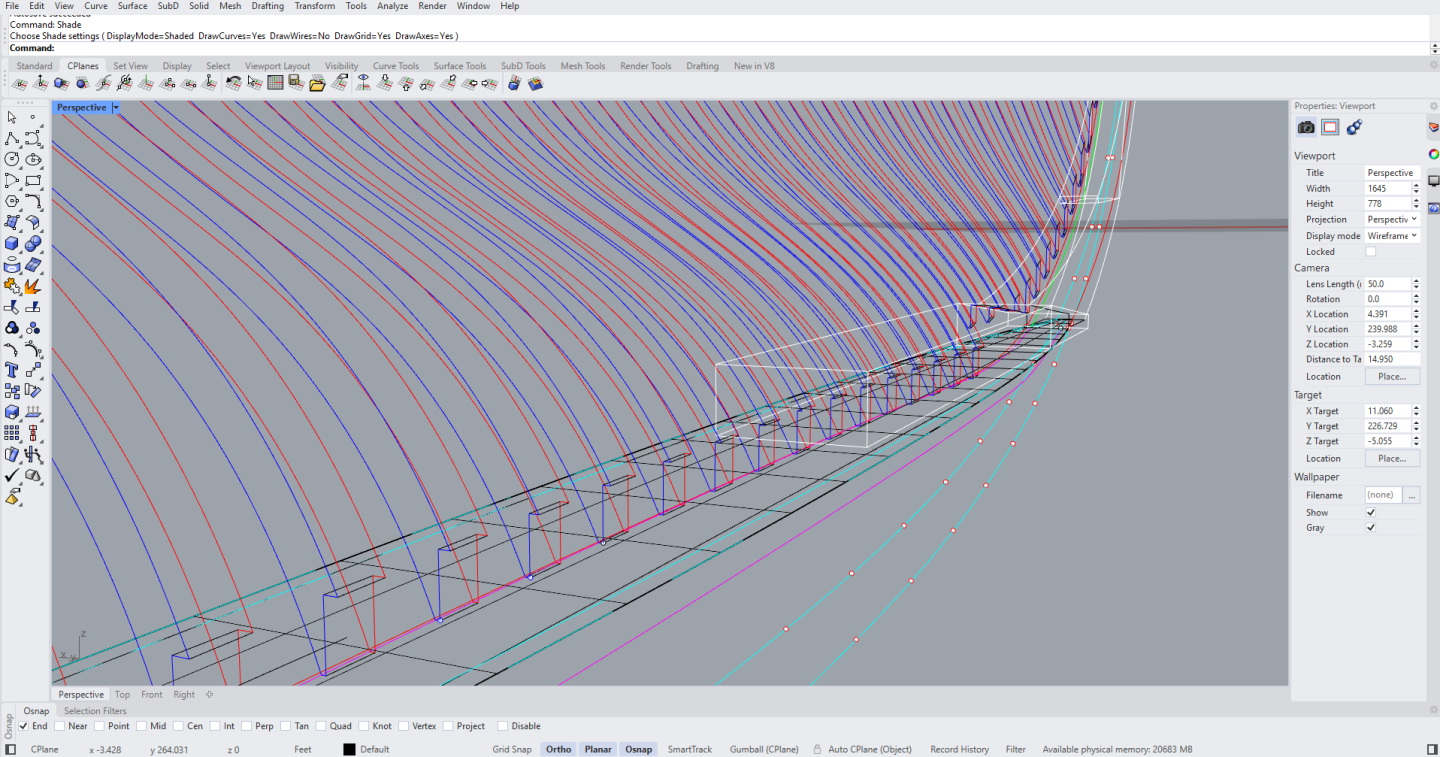Enable SmartTrack in the status bar
This screenshot has height=757, width=1440.
click(689, 748)
